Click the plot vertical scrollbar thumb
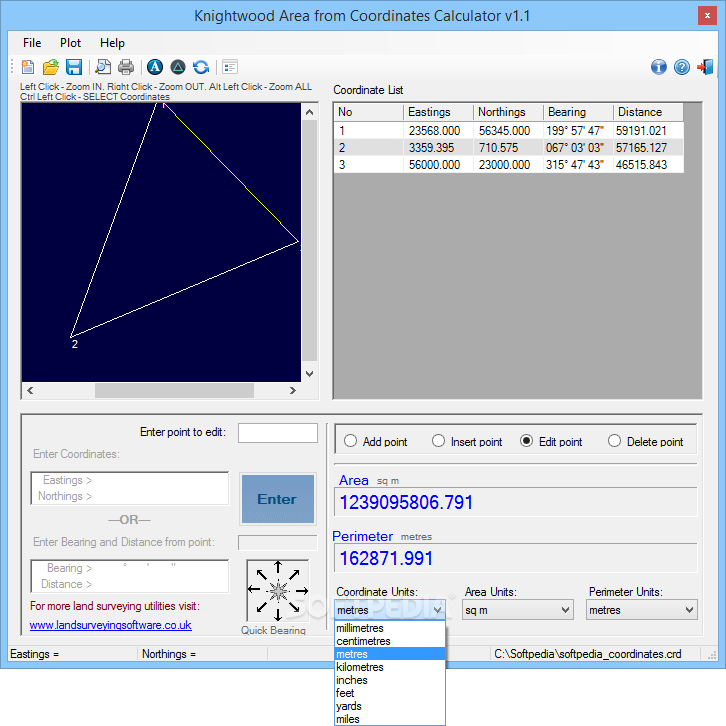The width and height of the screenshot is (726, 726). click(309, 241)
